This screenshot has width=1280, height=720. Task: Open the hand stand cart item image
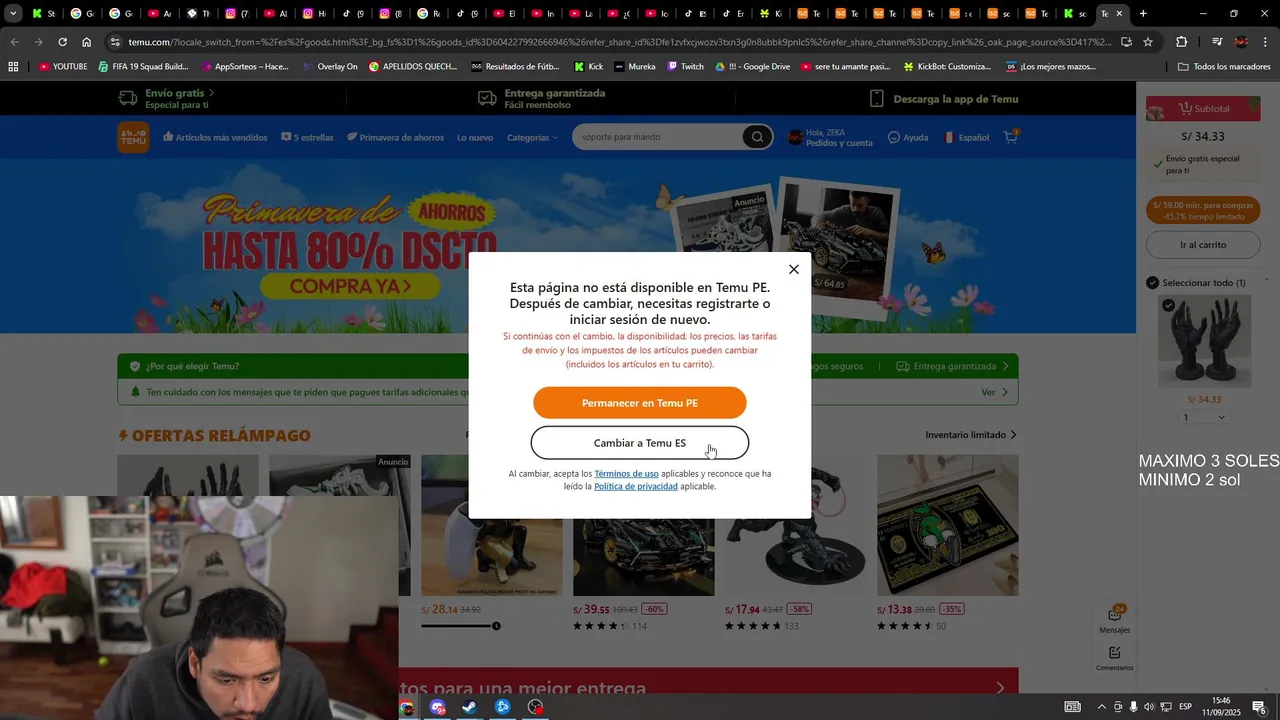[1204, 342]
